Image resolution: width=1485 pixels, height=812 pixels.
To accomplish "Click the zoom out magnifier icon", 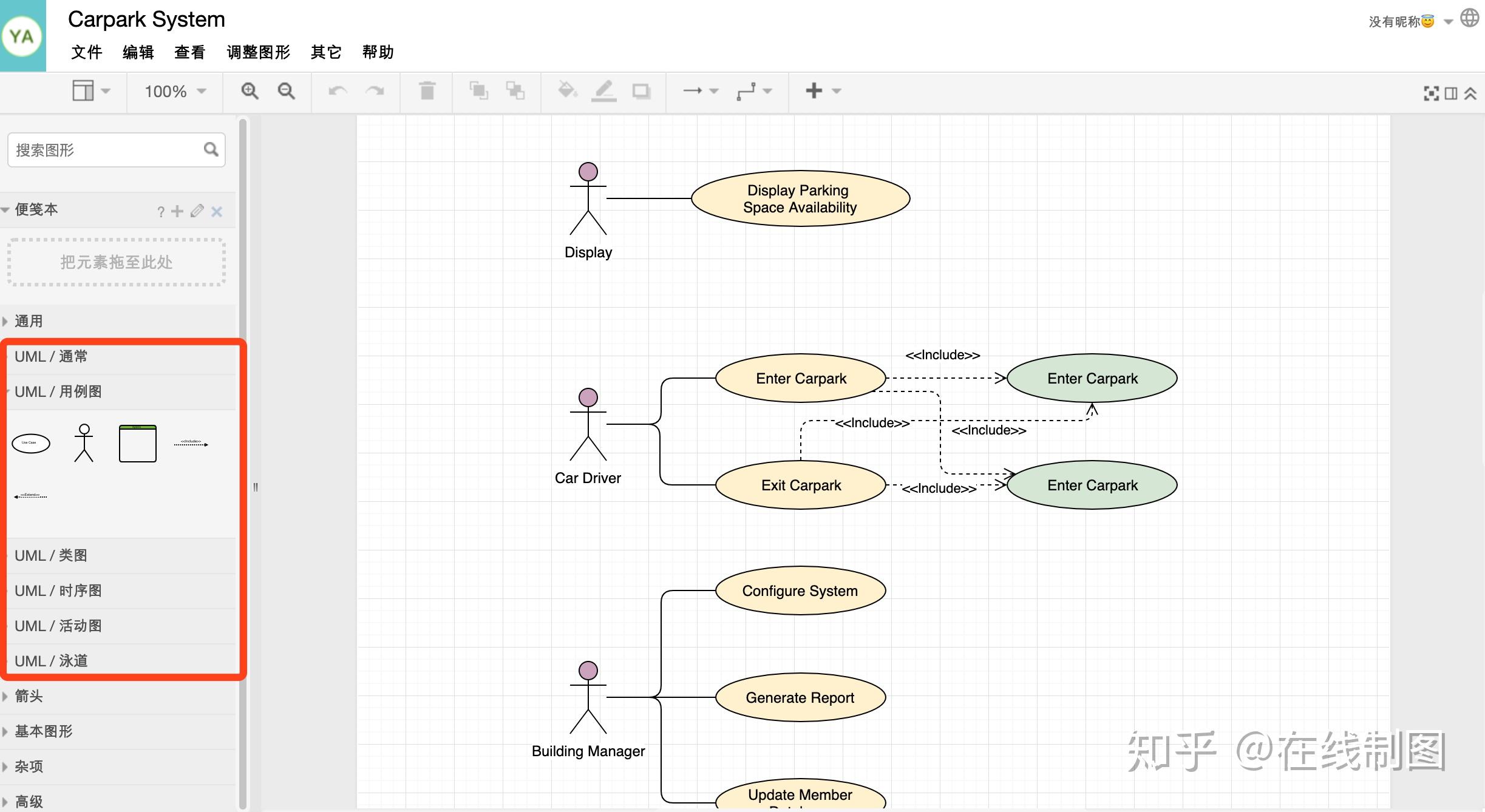I will (x=286, y=91).
